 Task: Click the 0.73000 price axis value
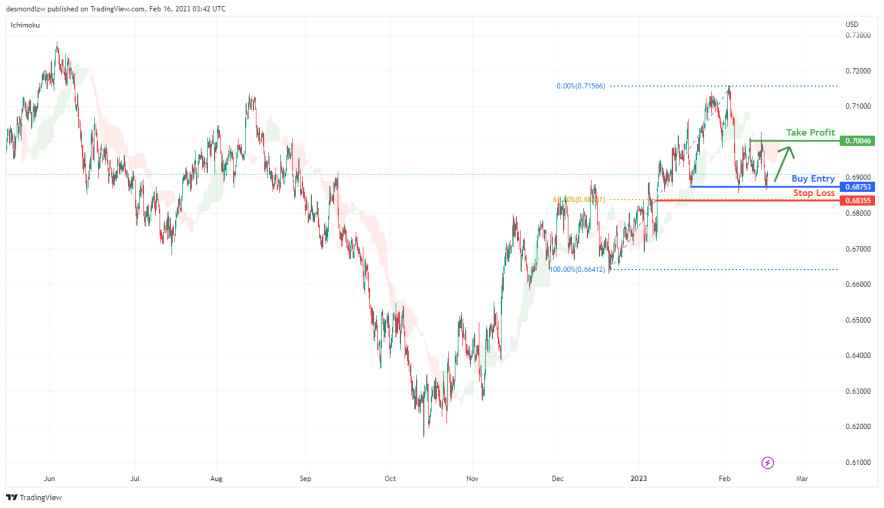point(858,36)
